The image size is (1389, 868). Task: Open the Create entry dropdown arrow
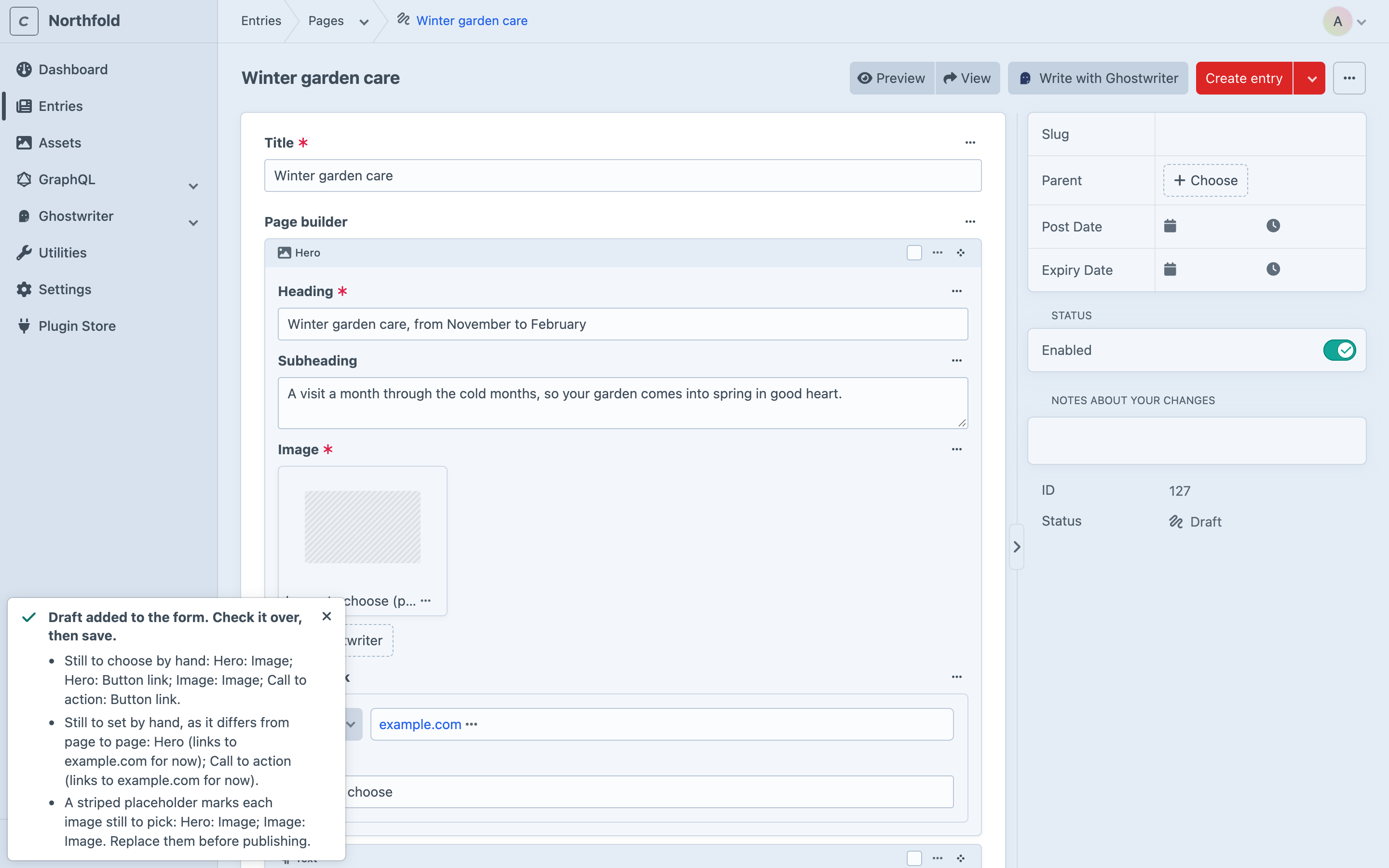(1310, 78)
